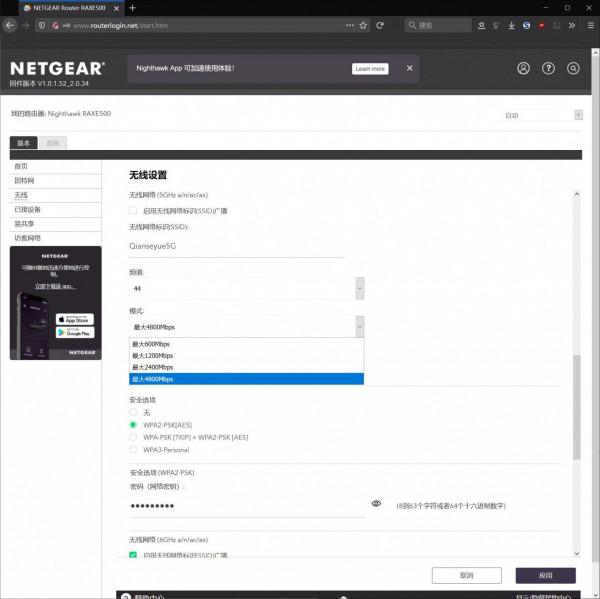The image size is (600, 599).
Task: Select WPA3-Personal security option
Action: [134, 451]
